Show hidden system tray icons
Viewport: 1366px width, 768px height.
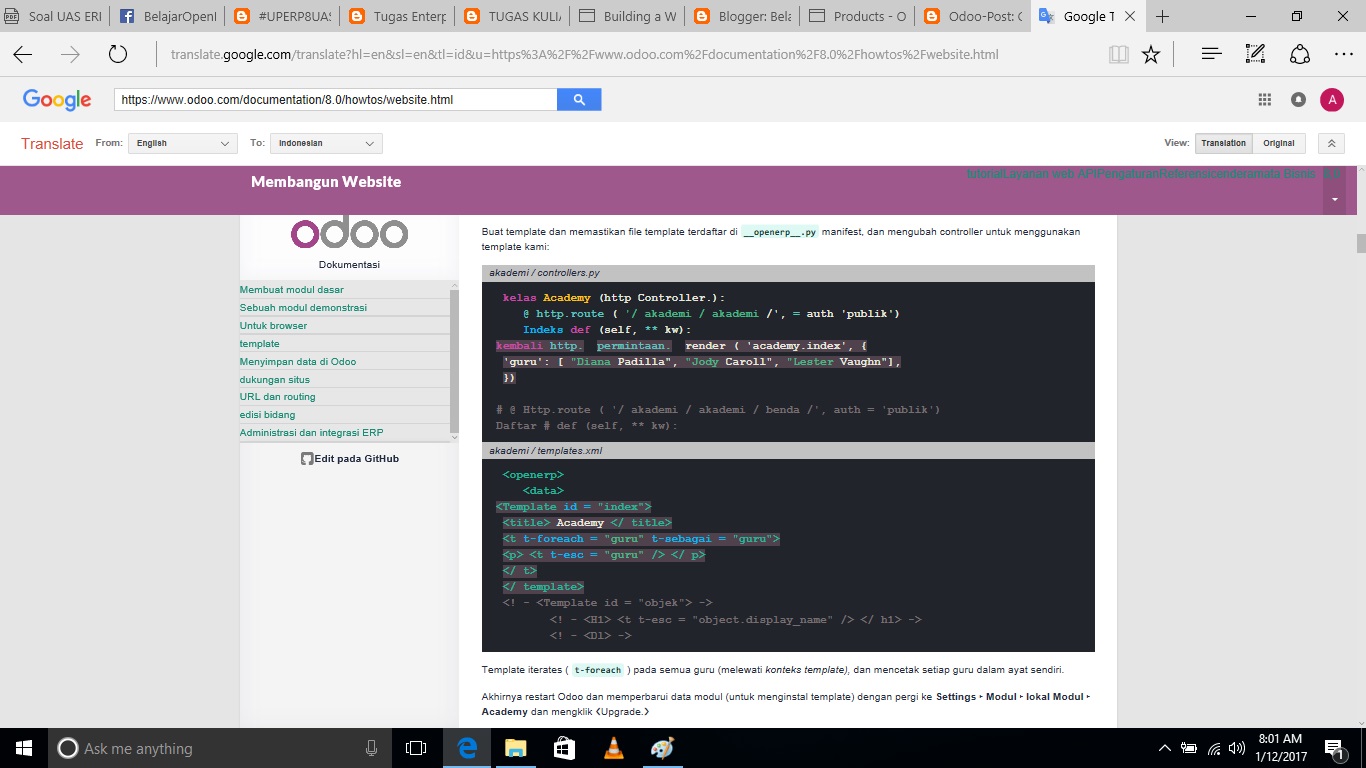pos(1164,748)
